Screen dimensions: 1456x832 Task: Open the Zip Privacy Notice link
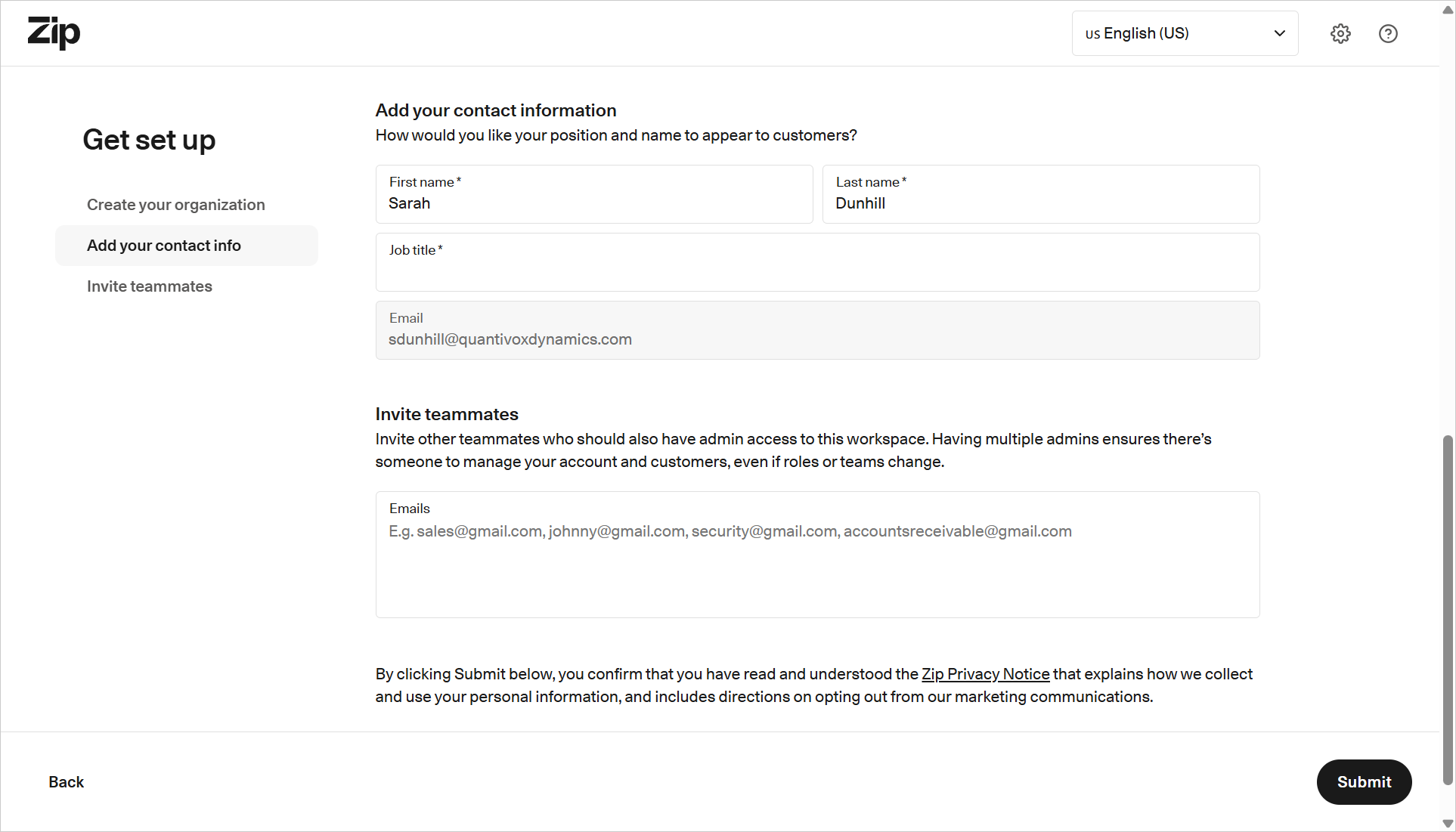[x=985, y=674]
